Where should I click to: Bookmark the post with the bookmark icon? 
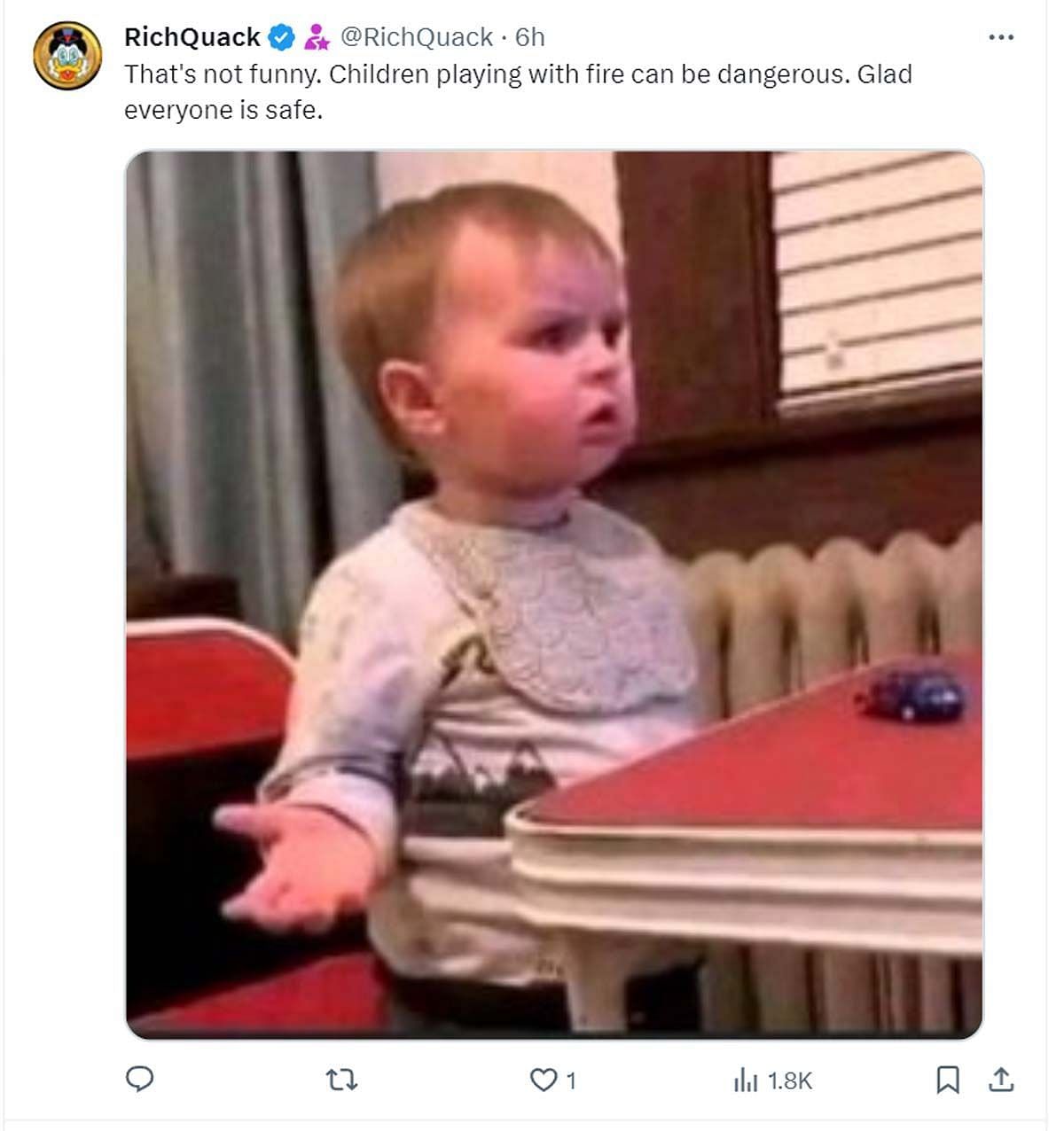[x=947, y=1080]
